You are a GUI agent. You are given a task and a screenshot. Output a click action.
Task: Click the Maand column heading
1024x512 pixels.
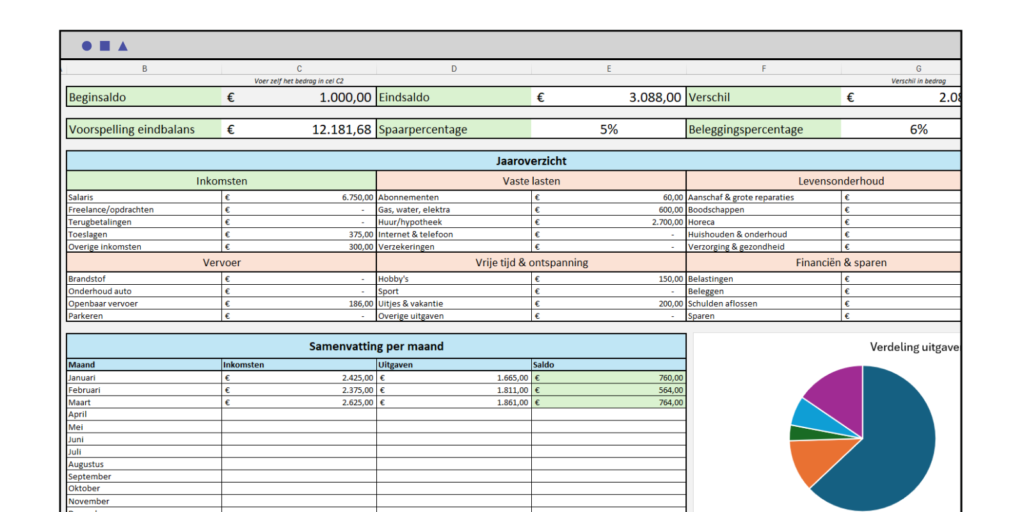pyautogui.click(x=144, y=365)
